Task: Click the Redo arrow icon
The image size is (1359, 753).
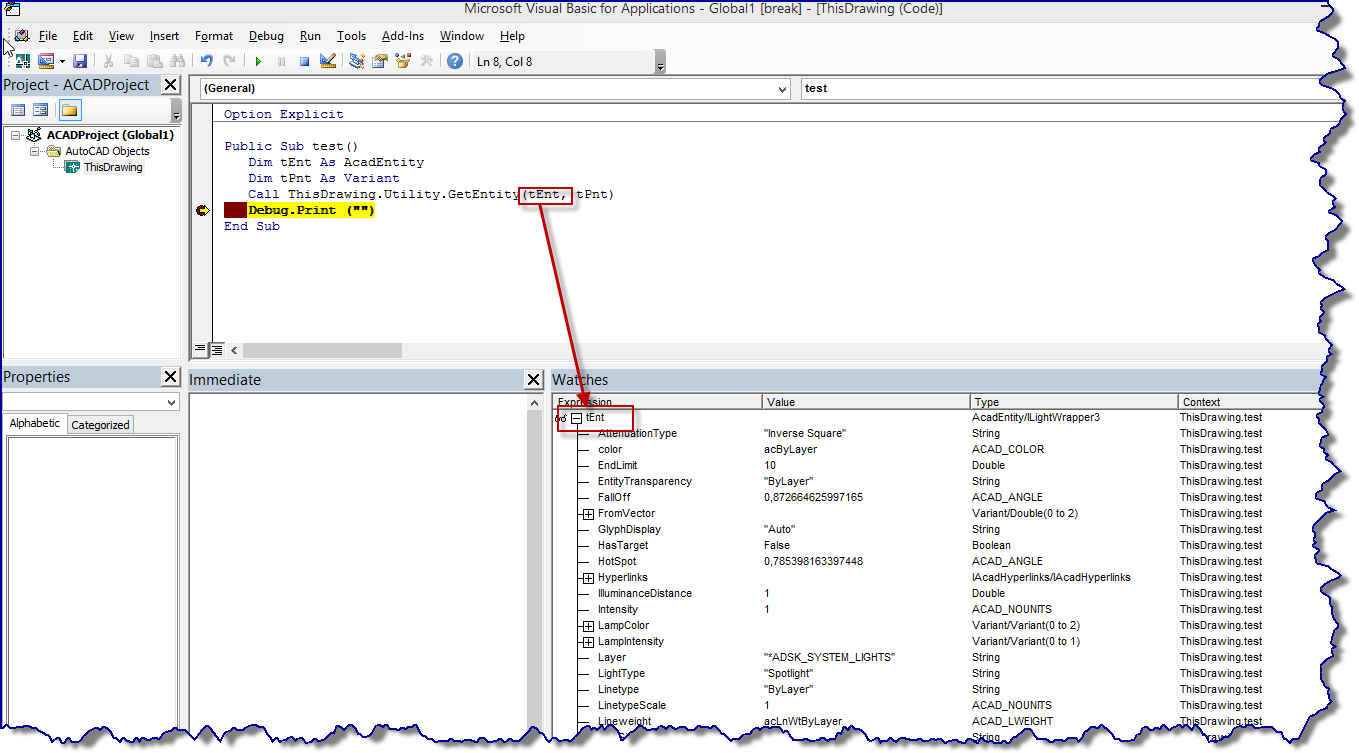Action: tap(229, 61)
